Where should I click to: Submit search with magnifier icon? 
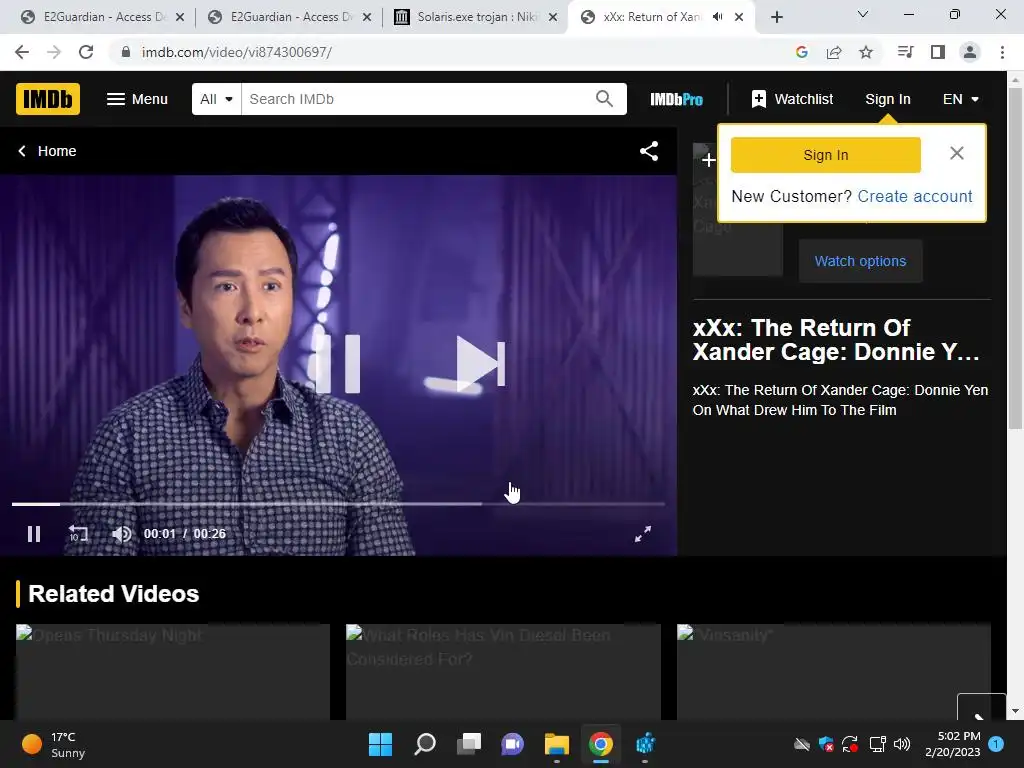[x=604, y=99]
